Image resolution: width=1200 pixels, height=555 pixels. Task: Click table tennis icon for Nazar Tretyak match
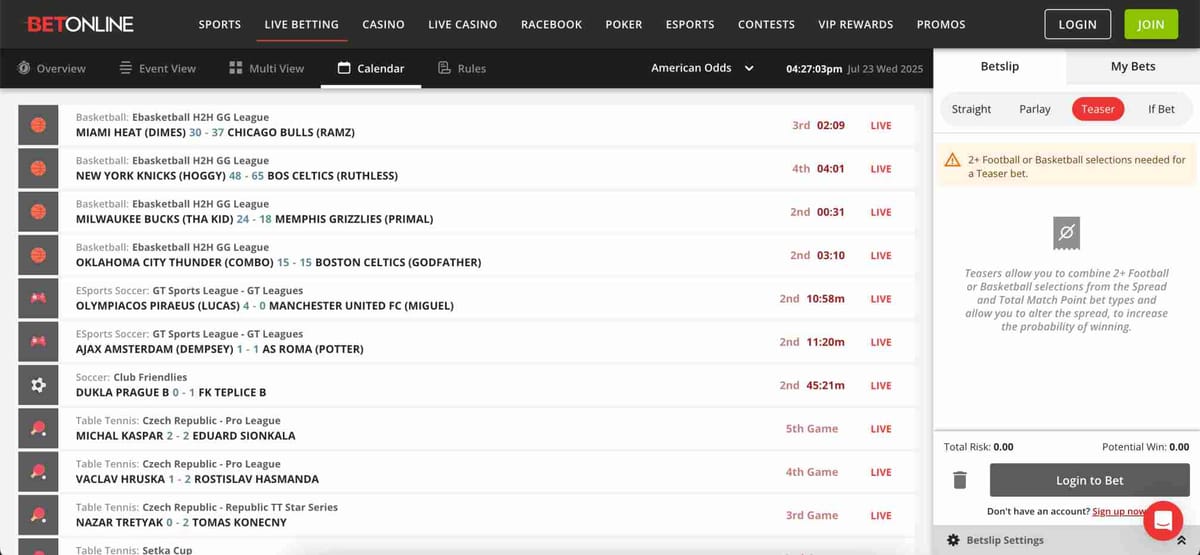[39, 515]
